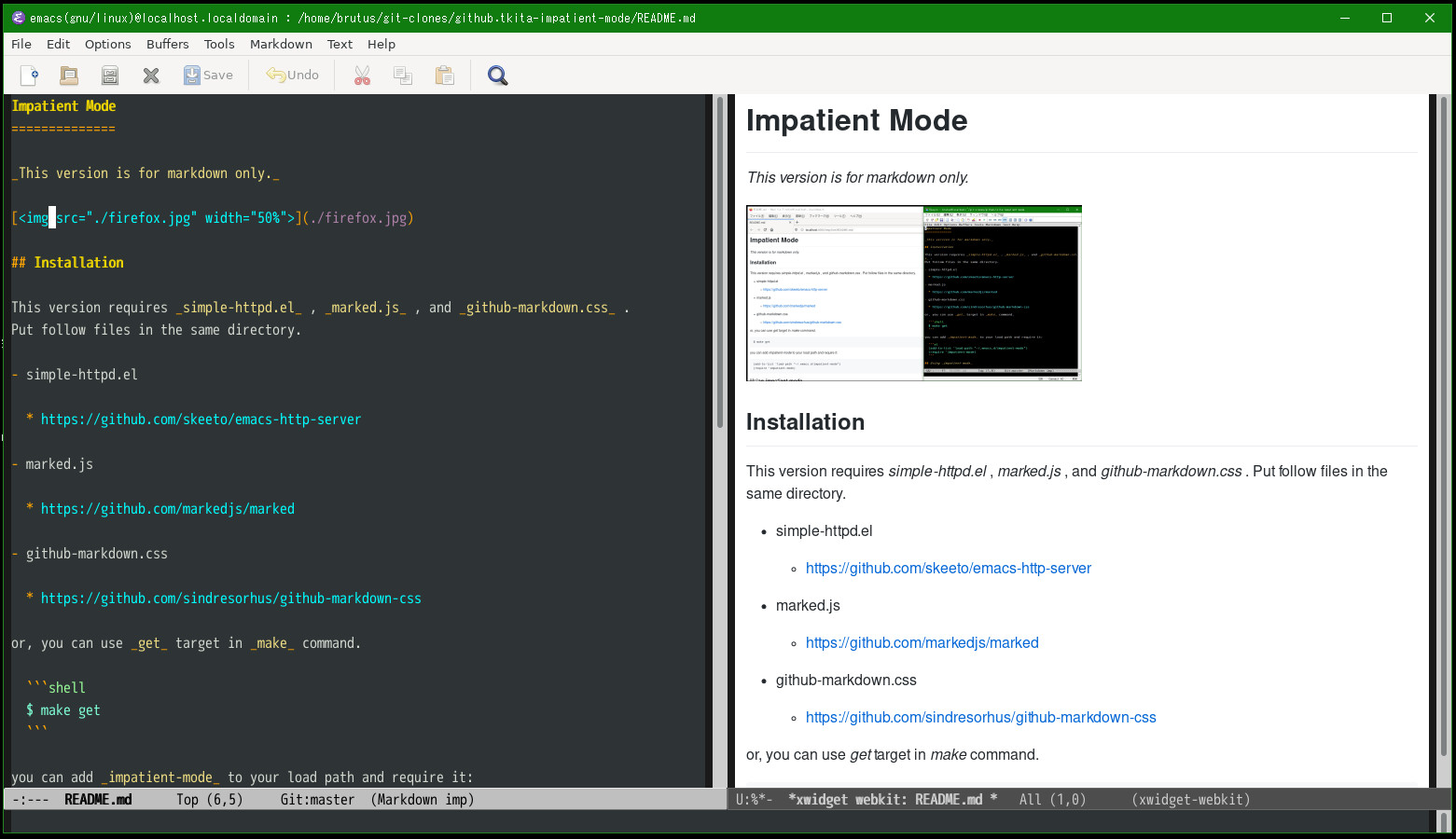The image size is (1456, 839).
Task: Click markedjs/marked URL in source buffer
Action: click(168, 509)
